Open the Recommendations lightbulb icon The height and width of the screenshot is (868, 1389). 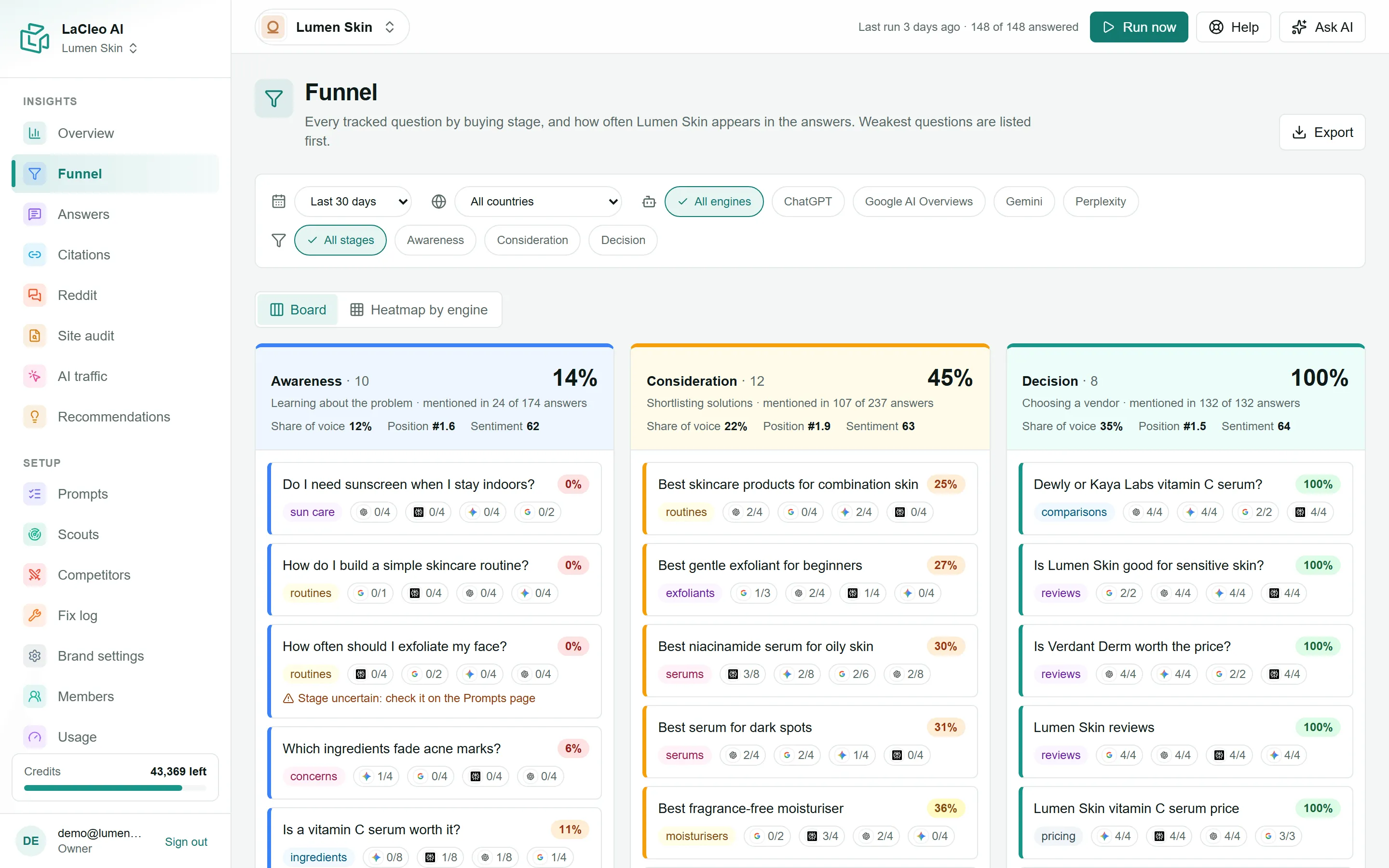34,417
